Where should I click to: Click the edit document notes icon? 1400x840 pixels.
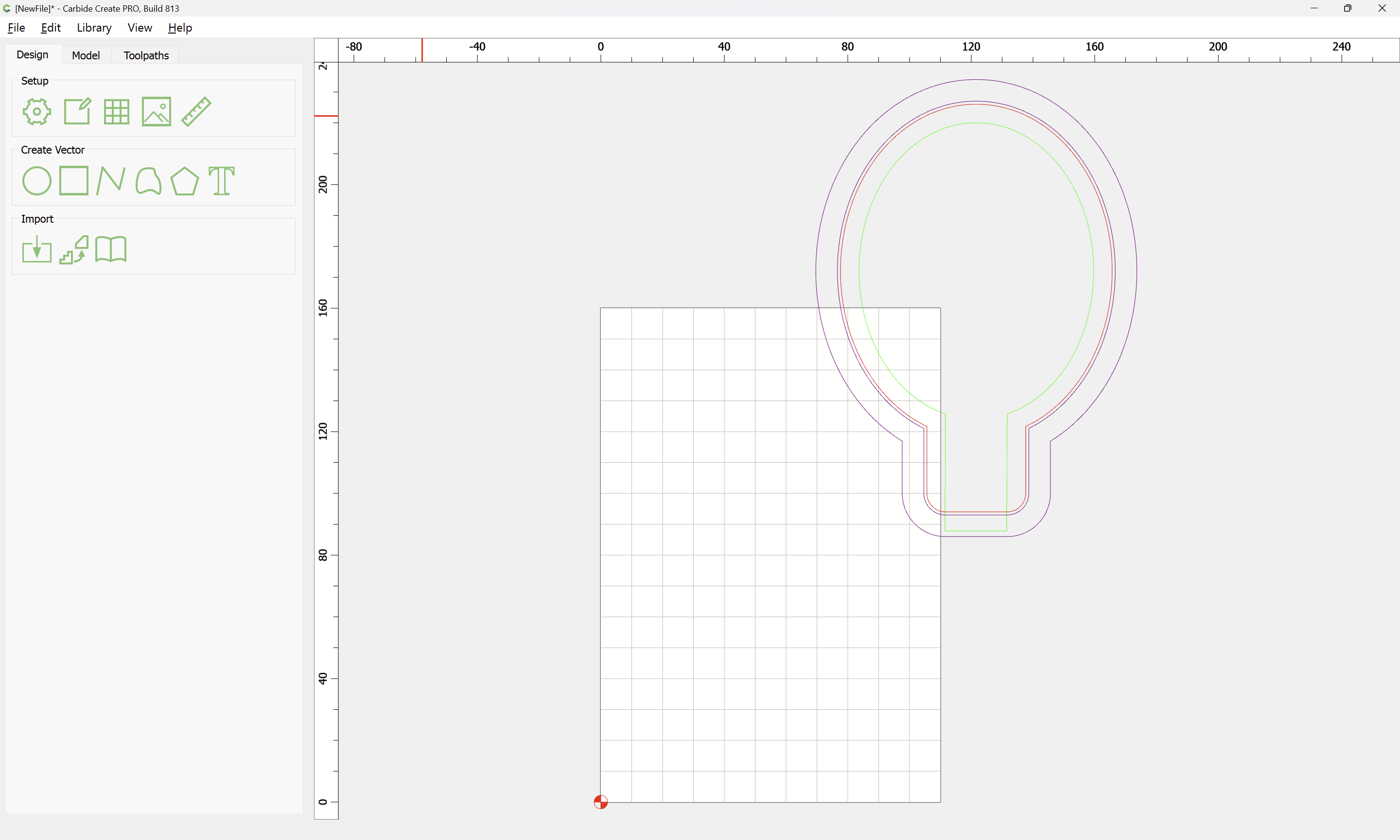pos(77,111)
